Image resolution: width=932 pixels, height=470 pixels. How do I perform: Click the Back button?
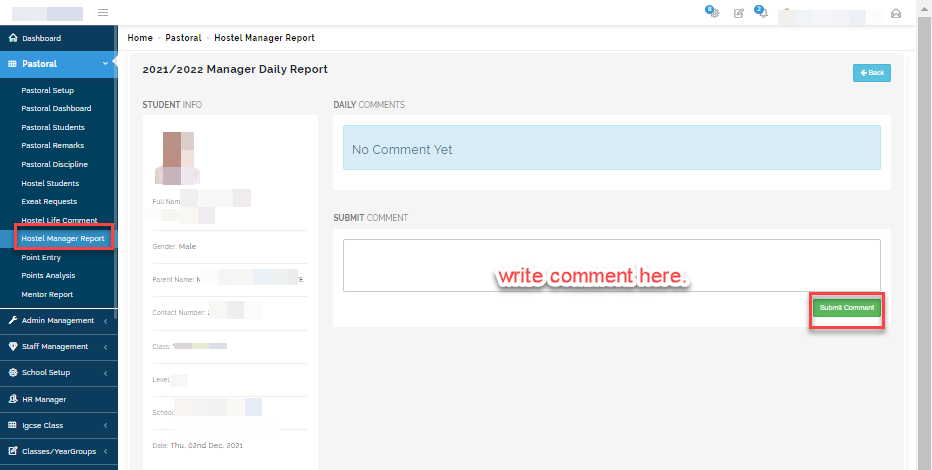click(x=871, y=72)
